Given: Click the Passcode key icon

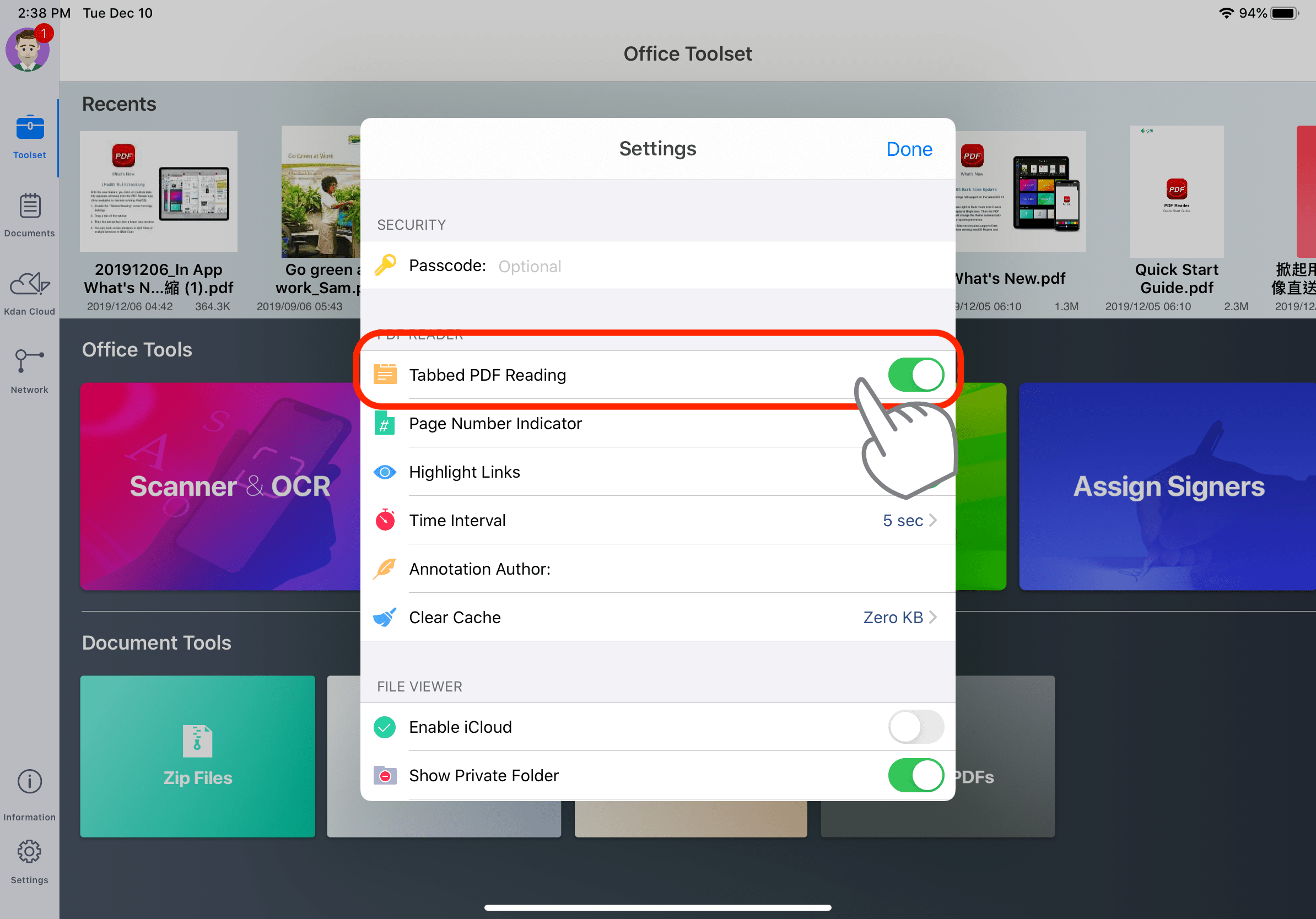Looking at the screenshot, I should click(x=385, y=265).
